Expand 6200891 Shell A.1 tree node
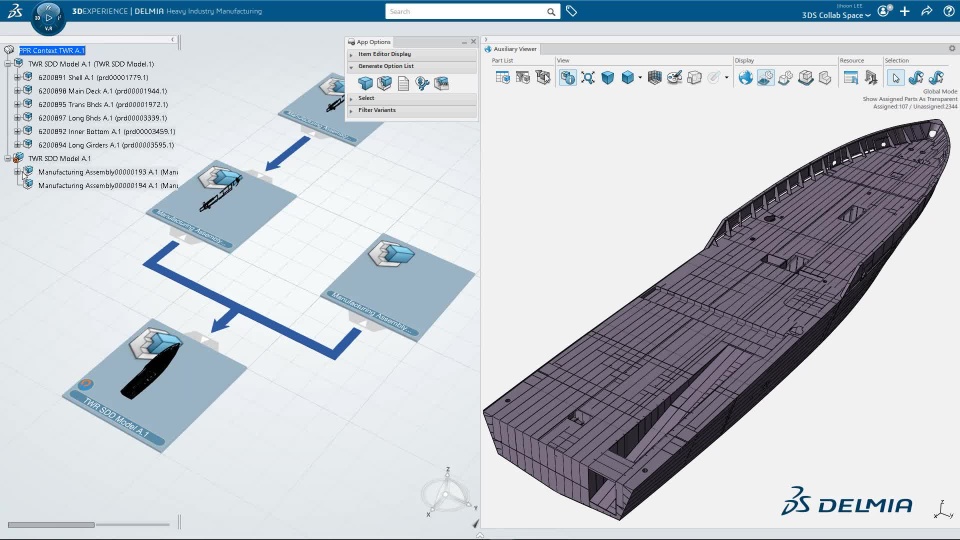 pyautogui.click(x=17, y=77)
